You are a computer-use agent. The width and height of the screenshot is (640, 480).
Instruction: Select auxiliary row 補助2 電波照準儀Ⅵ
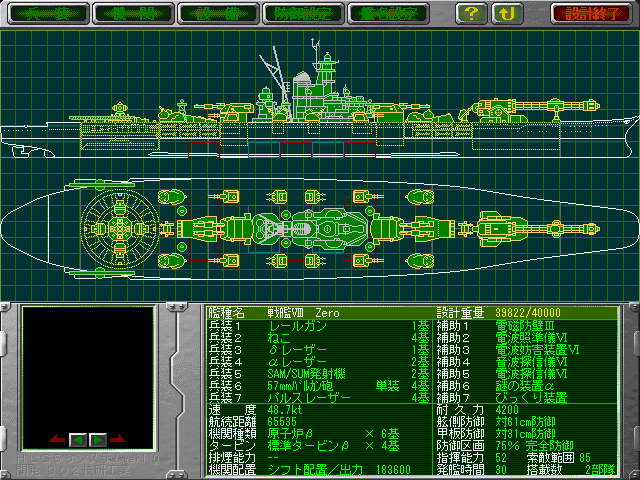(x=527, y=338)
